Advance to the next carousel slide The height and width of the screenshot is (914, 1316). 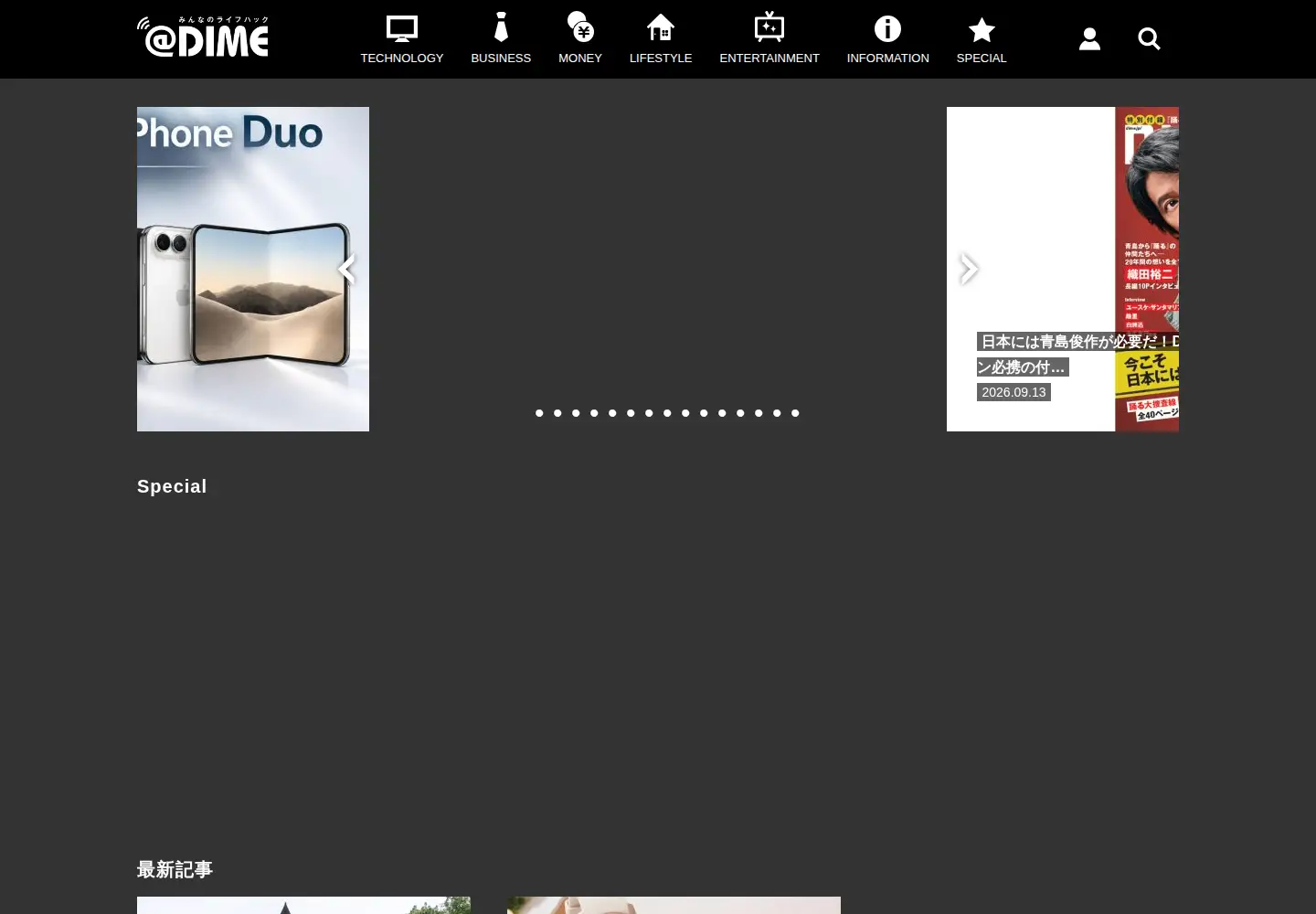point(969,269)
